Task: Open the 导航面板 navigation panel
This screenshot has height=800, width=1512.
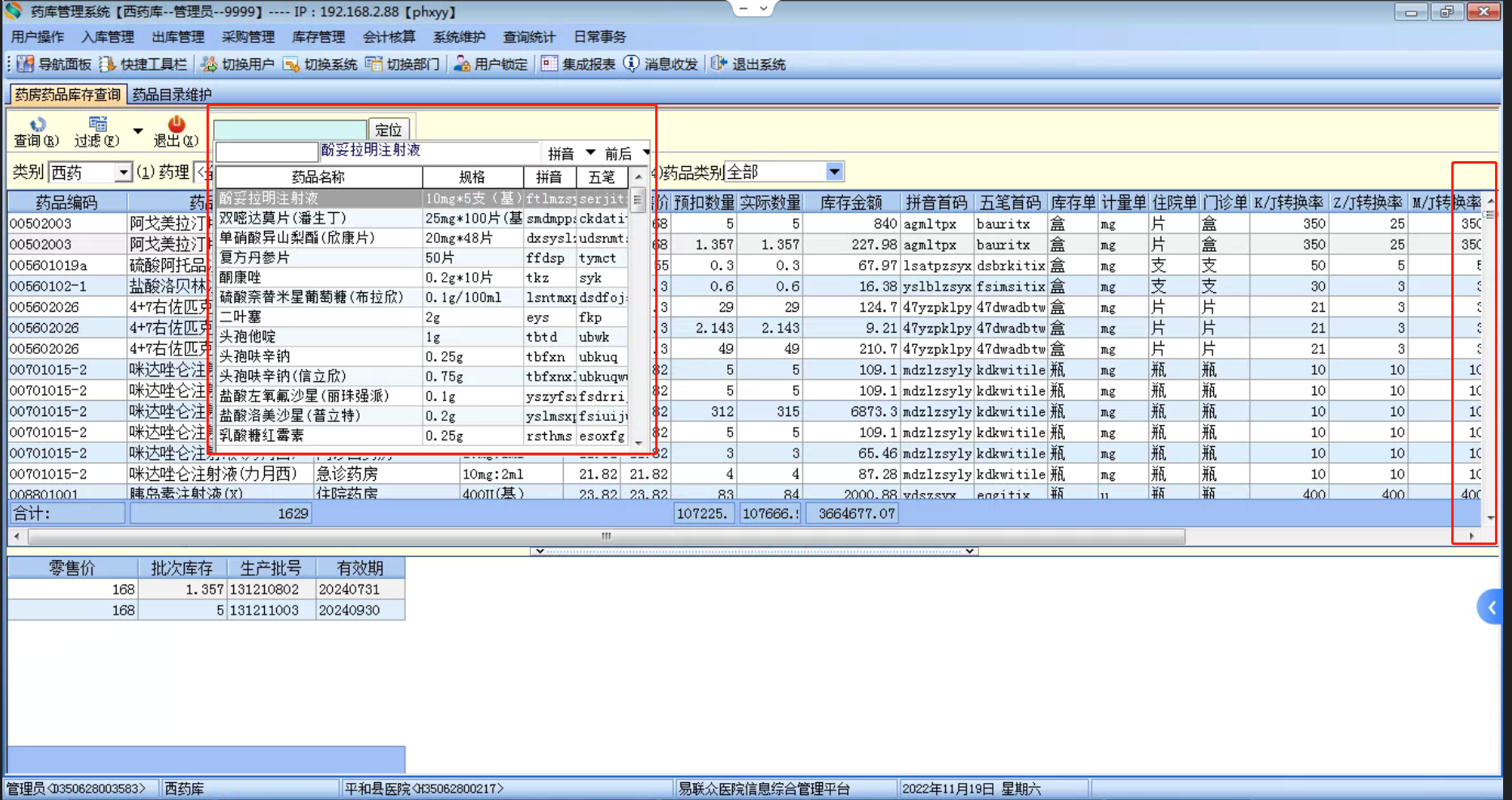Action: pos(54,64)
